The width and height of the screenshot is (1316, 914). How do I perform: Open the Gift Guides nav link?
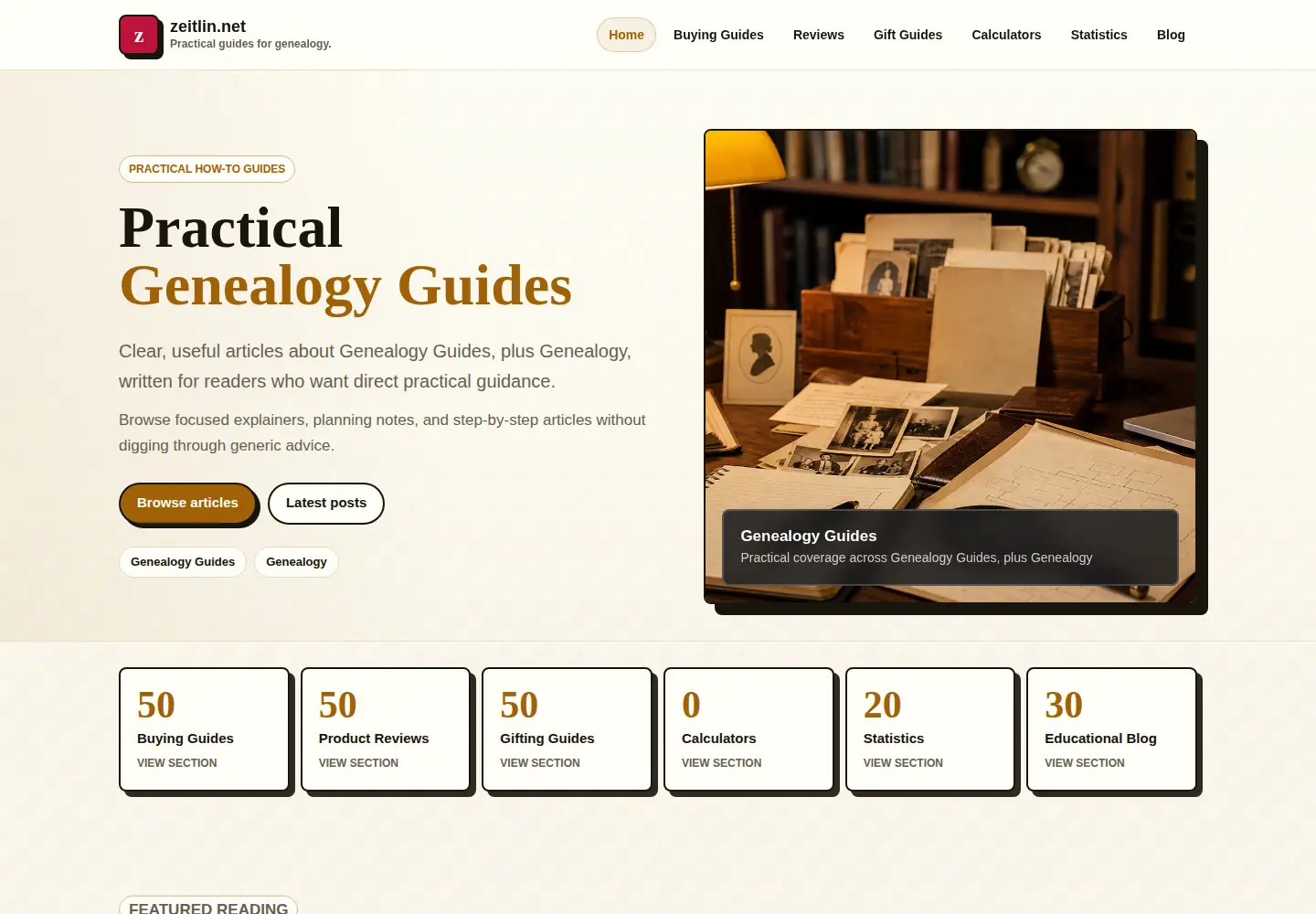907,35
